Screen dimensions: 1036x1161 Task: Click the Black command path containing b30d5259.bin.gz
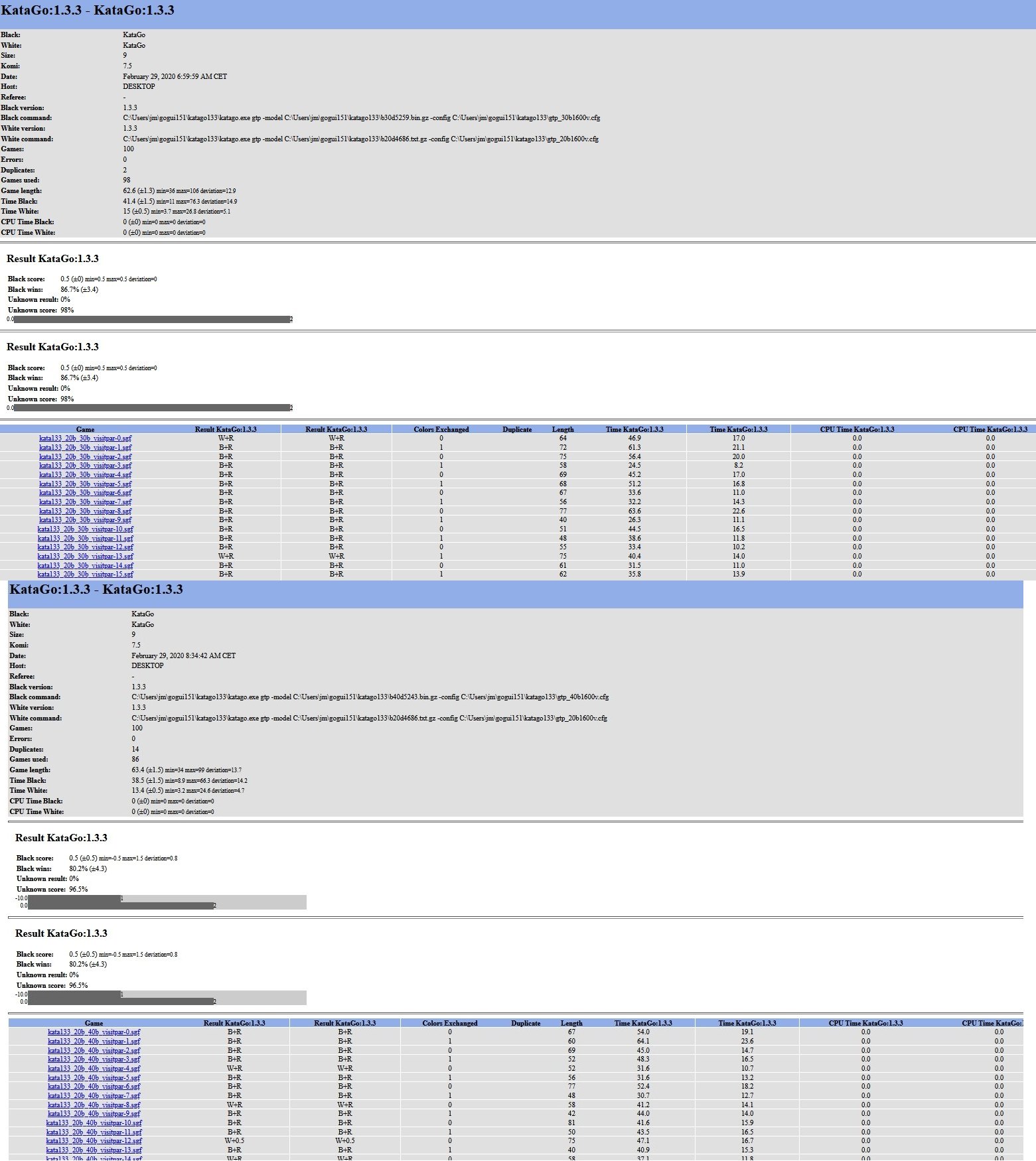tap(361, 118)
